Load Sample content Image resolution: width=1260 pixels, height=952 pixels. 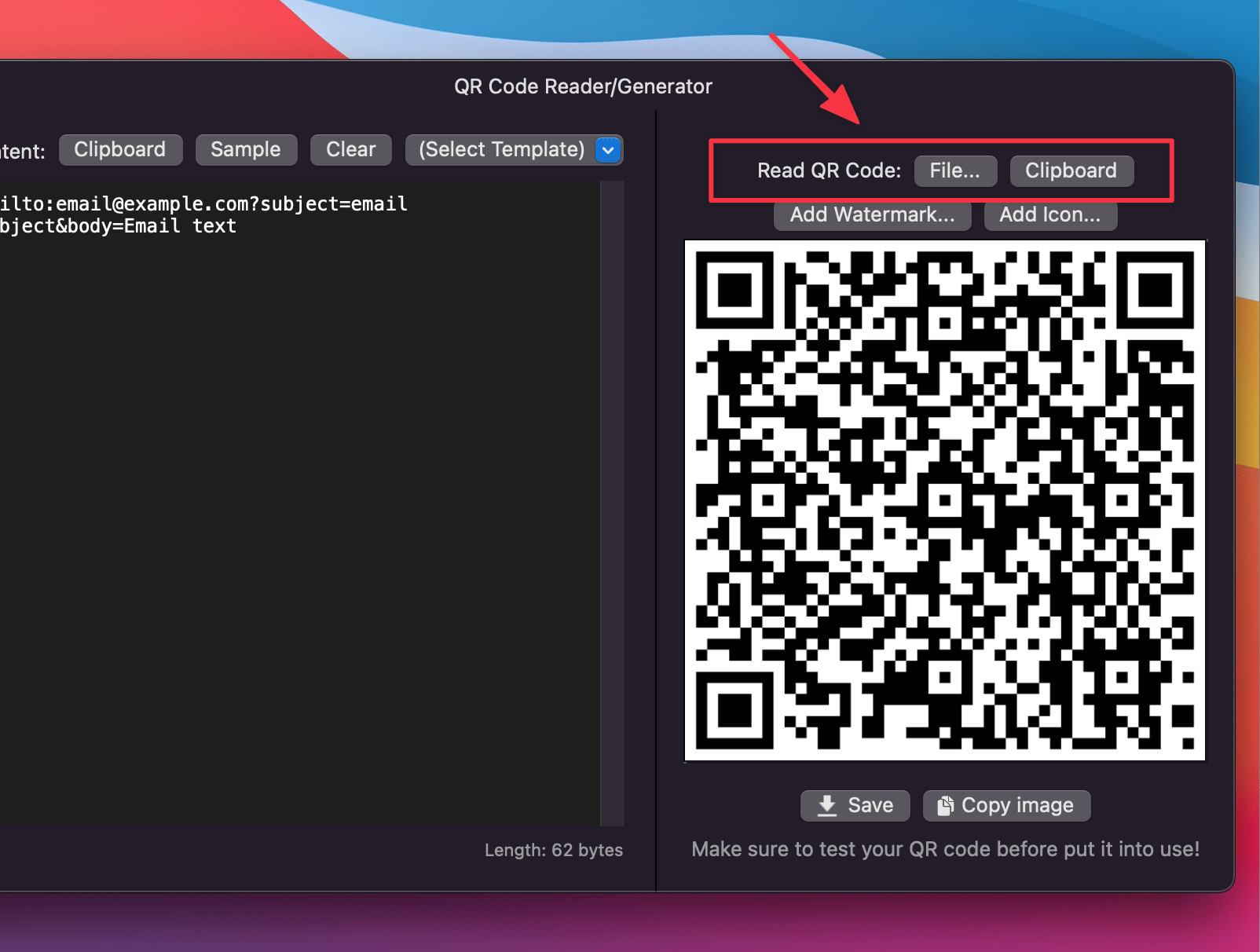click(x=246, y=149)
